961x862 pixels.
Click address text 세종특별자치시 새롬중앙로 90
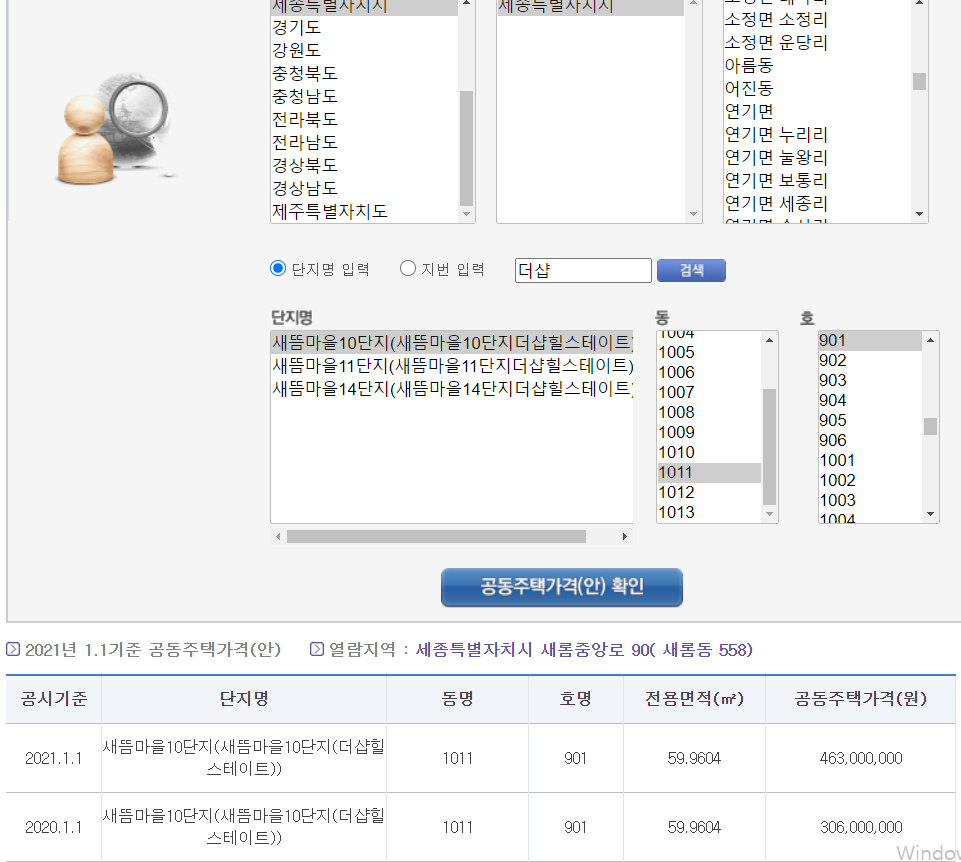click(533, 650)
